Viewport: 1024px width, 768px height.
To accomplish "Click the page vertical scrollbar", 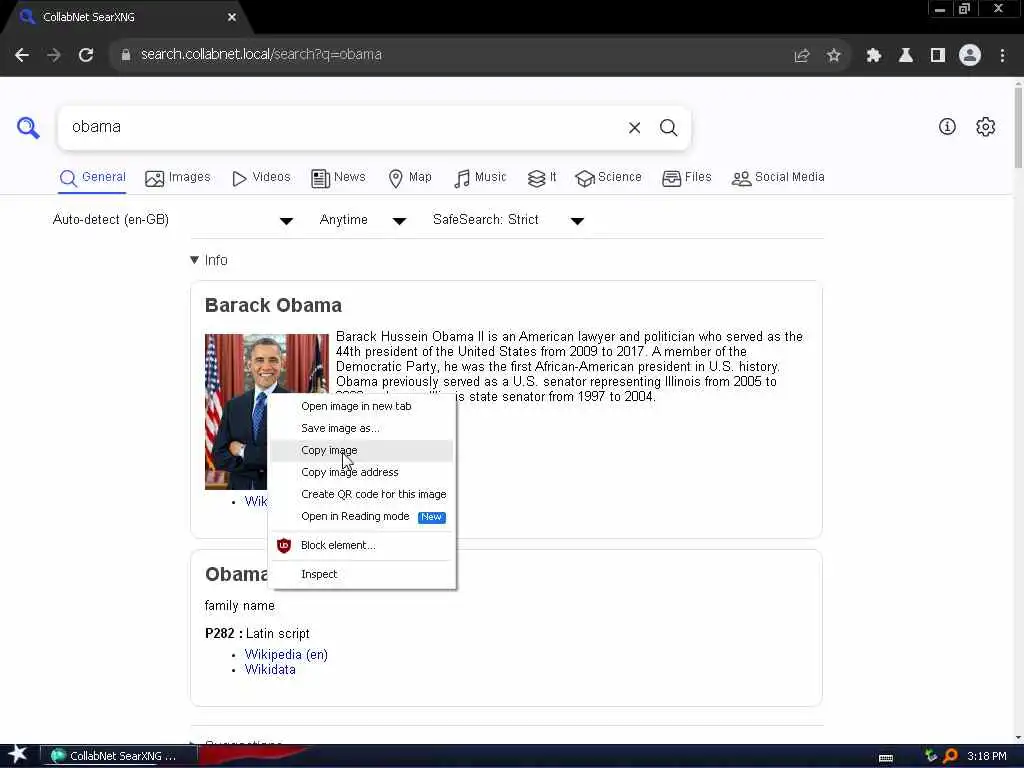I will 1018,126.
